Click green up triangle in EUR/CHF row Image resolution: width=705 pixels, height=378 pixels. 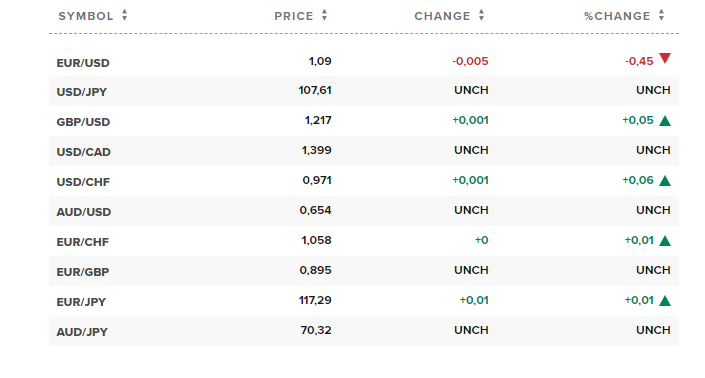click(665, 241)
